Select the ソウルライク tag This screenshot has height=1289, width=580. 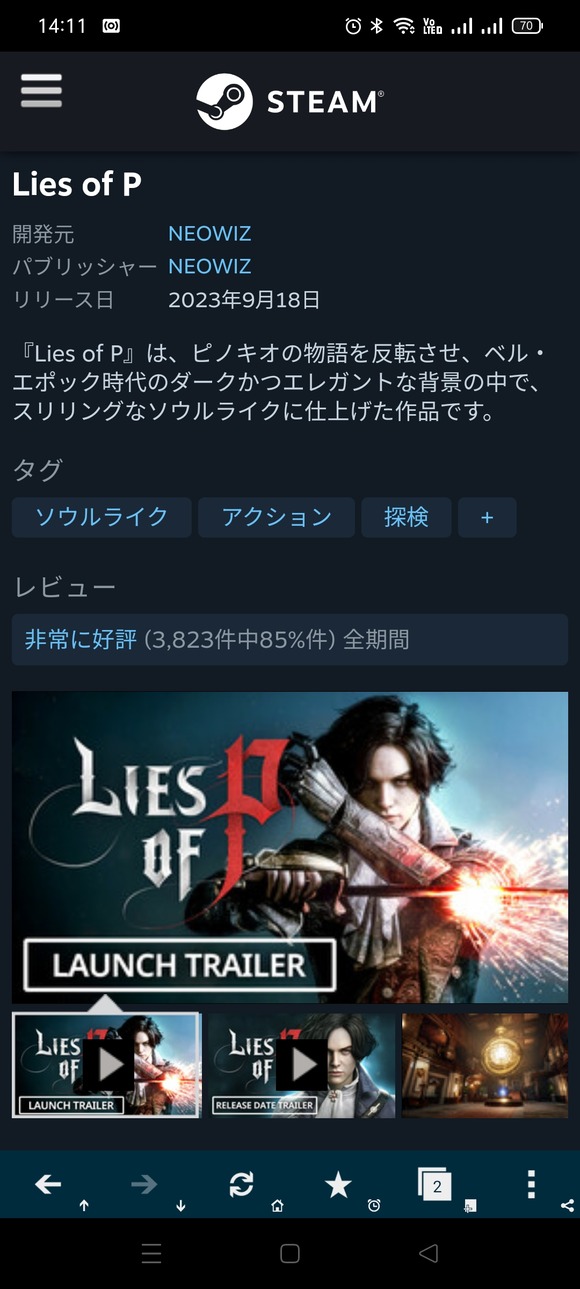coord(101,517)
